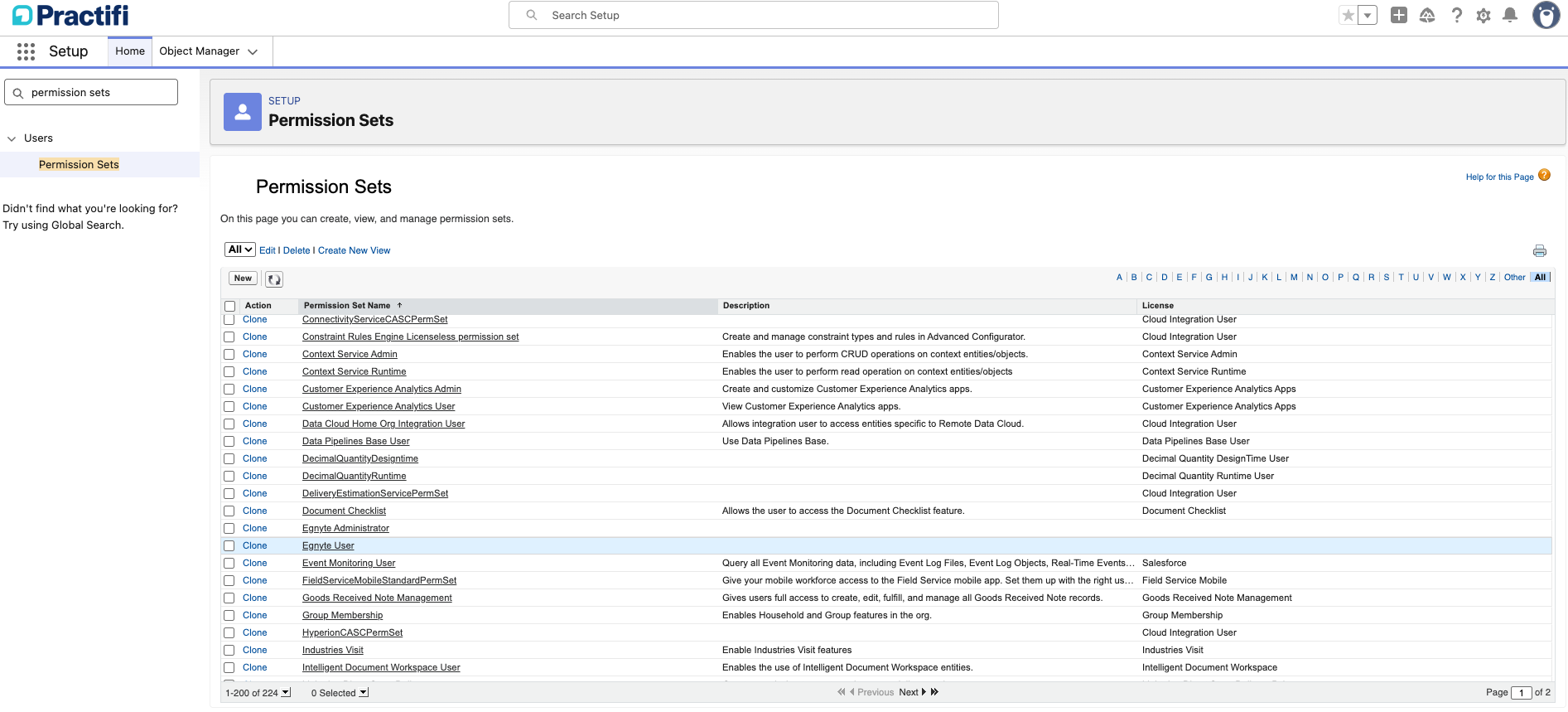Filter the list by letter S
1568x712 pixels.
coord(1387,278)
